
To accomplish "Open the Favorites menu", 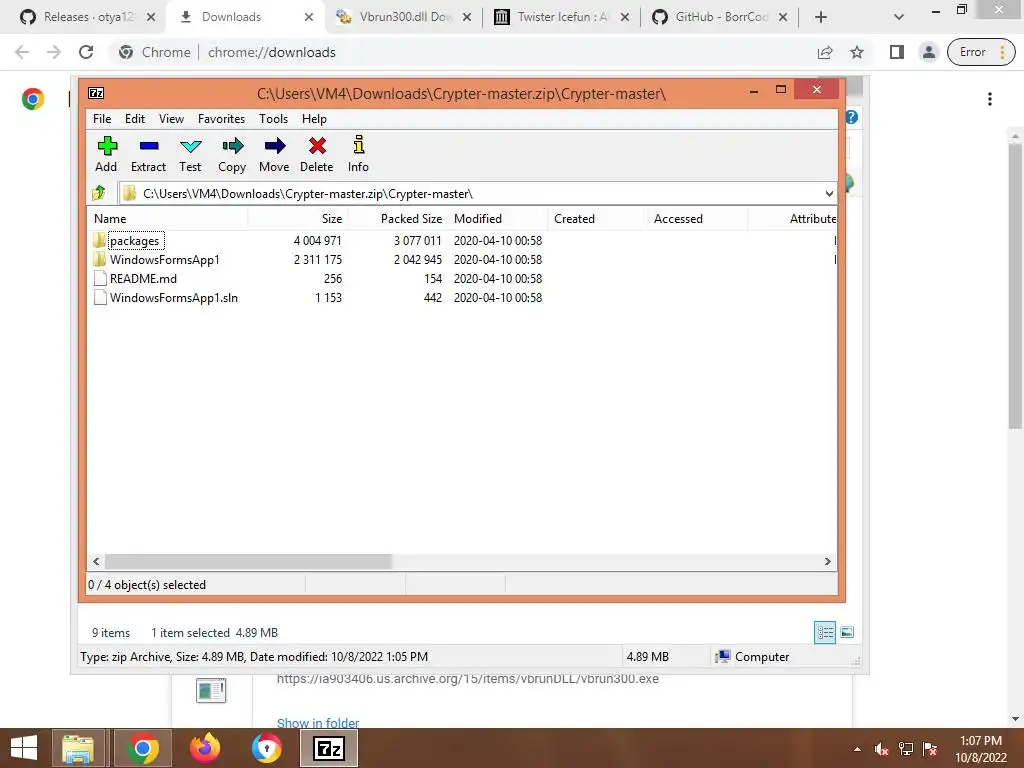I will pos(221,119).
